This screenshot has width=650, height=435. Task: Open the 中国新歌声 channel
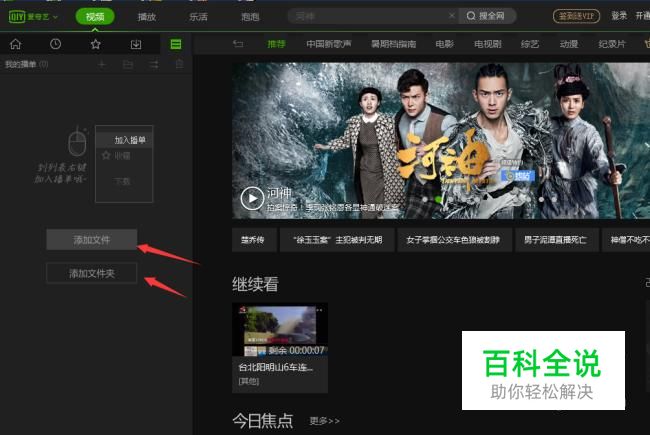pos(329,44)
